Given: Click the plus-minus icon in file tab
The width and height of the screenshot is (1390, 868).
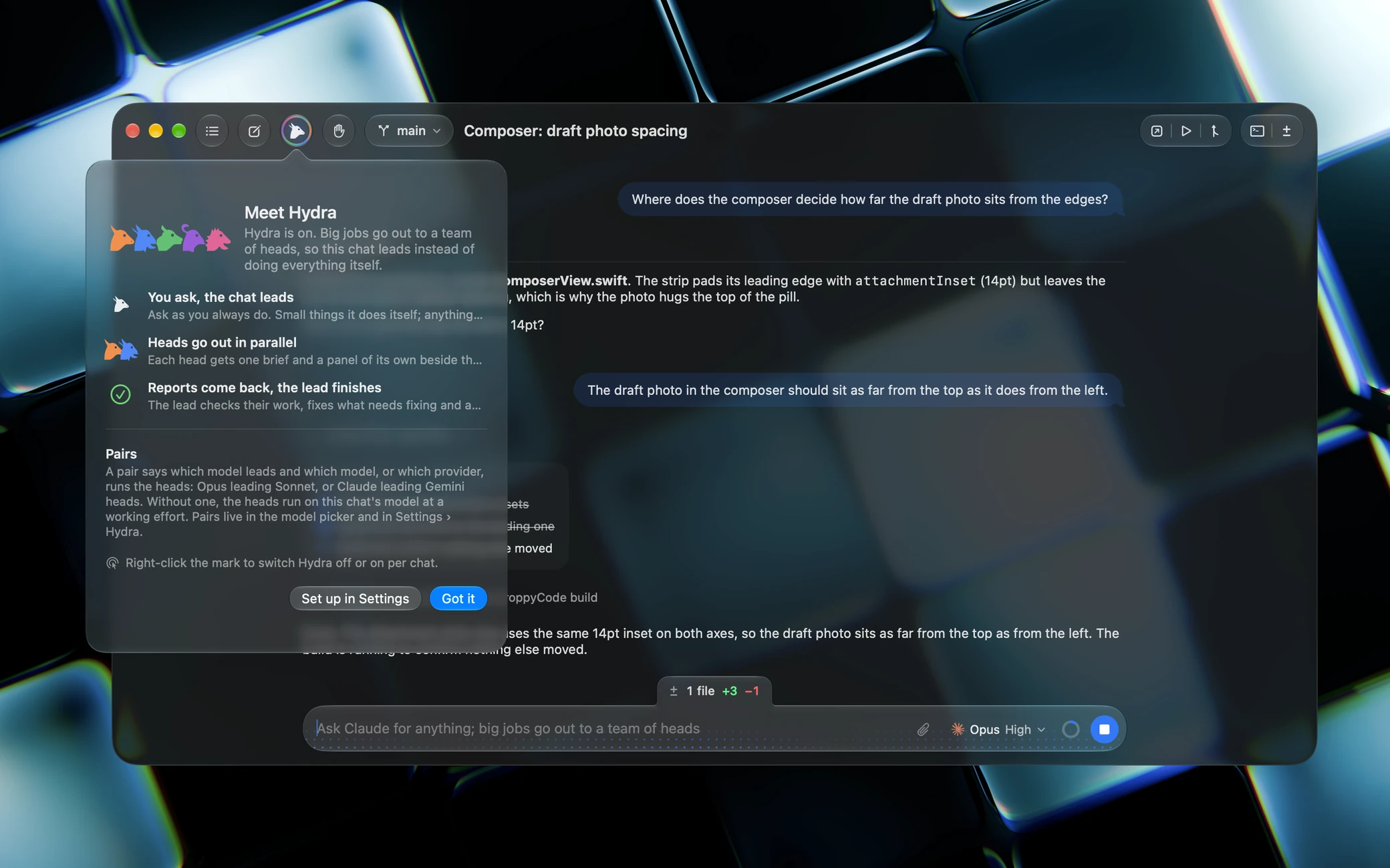Looking at the screenshot, I should click(x=674, y=691).
